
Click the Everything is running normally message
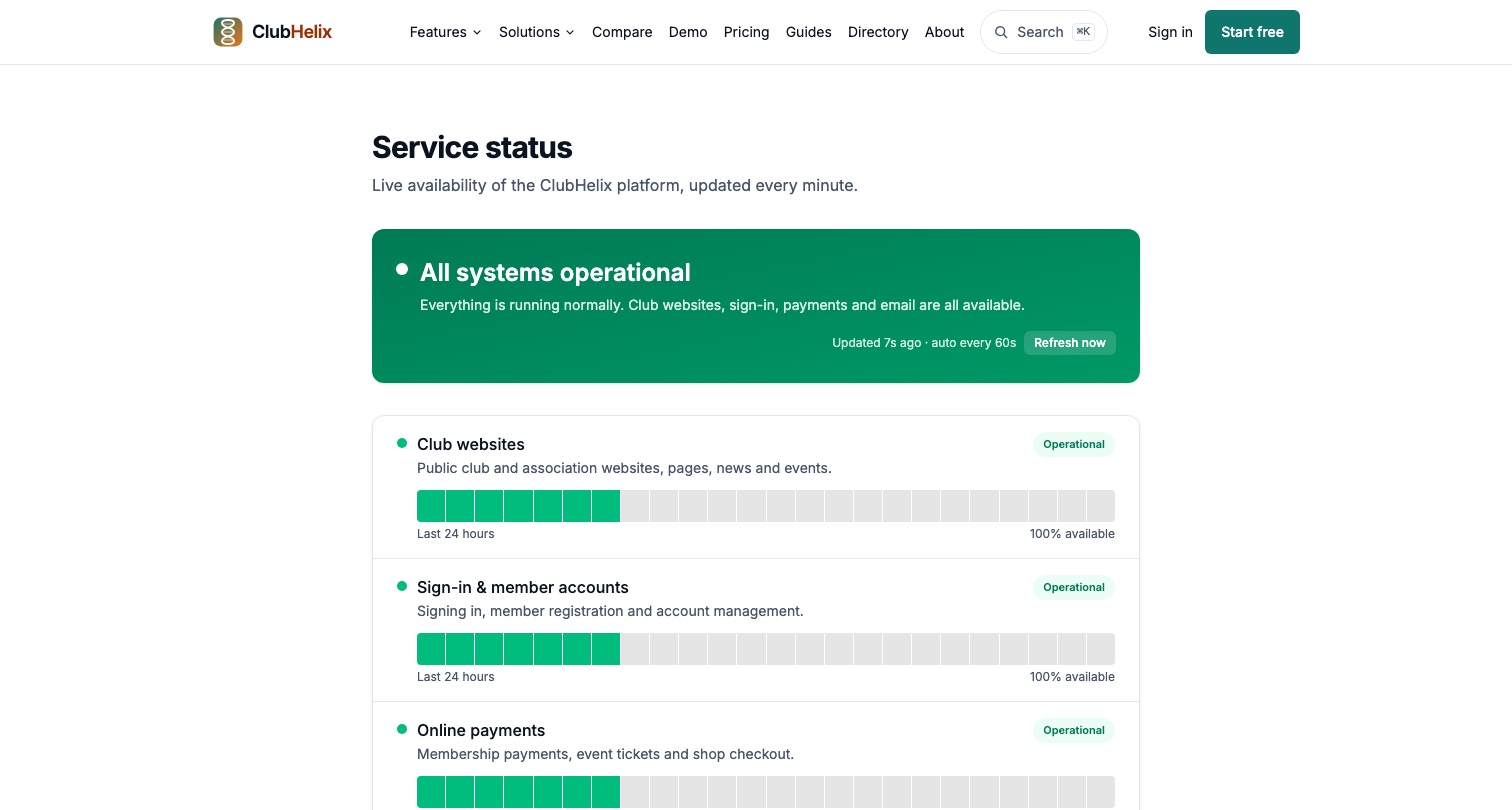pos(722,305)
